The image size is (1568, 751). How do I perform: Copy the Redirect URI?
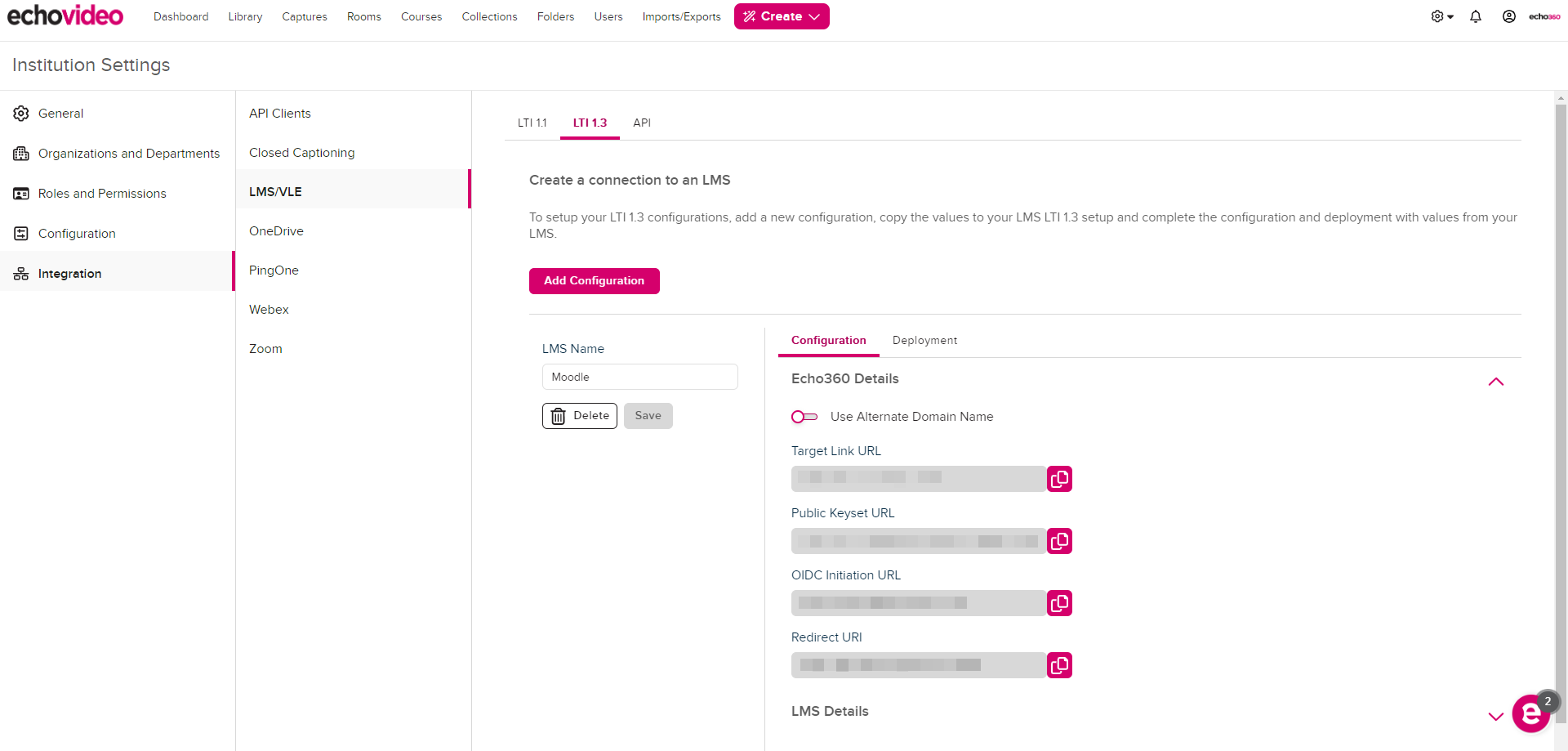point(1059,665)
